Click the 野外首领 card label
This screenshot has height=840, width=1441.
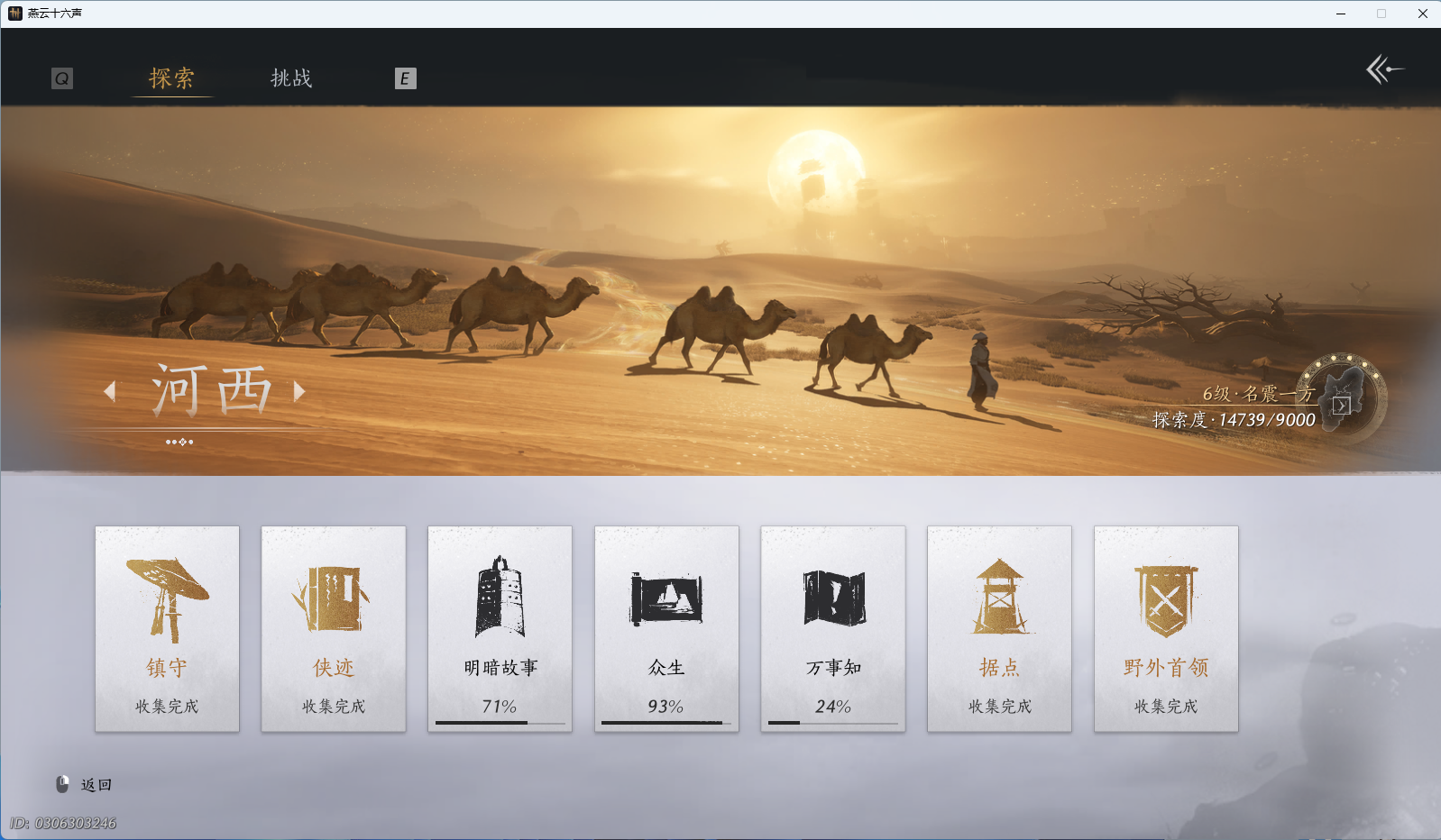[x=1166, y=668]
